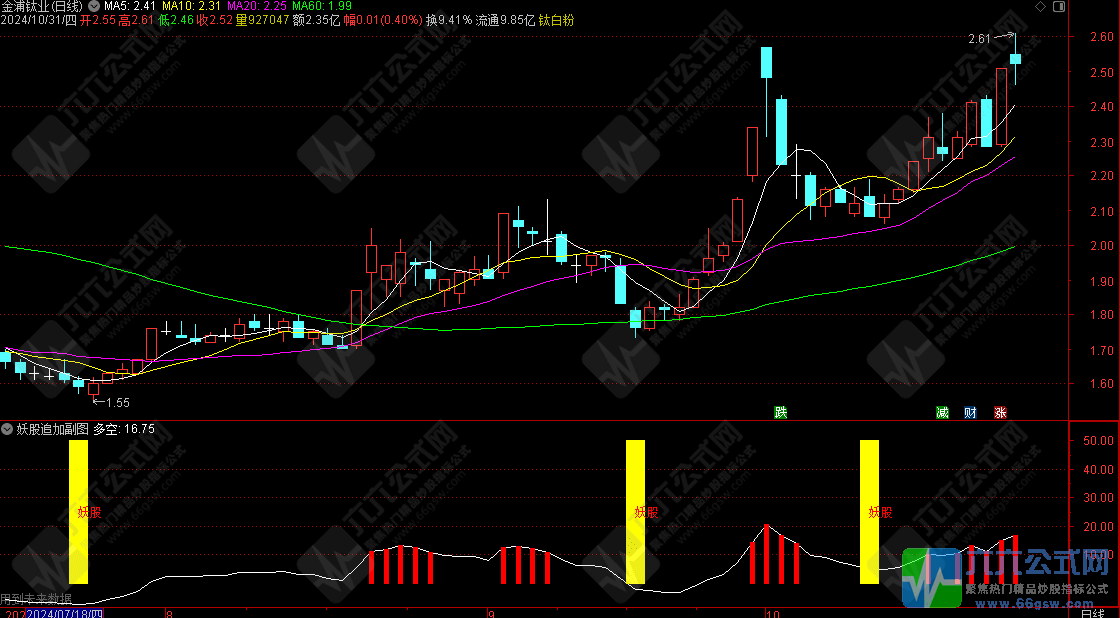
Task: Click the month 10 label on time axis
Action: pyautogui.click(x=771, y=614)
